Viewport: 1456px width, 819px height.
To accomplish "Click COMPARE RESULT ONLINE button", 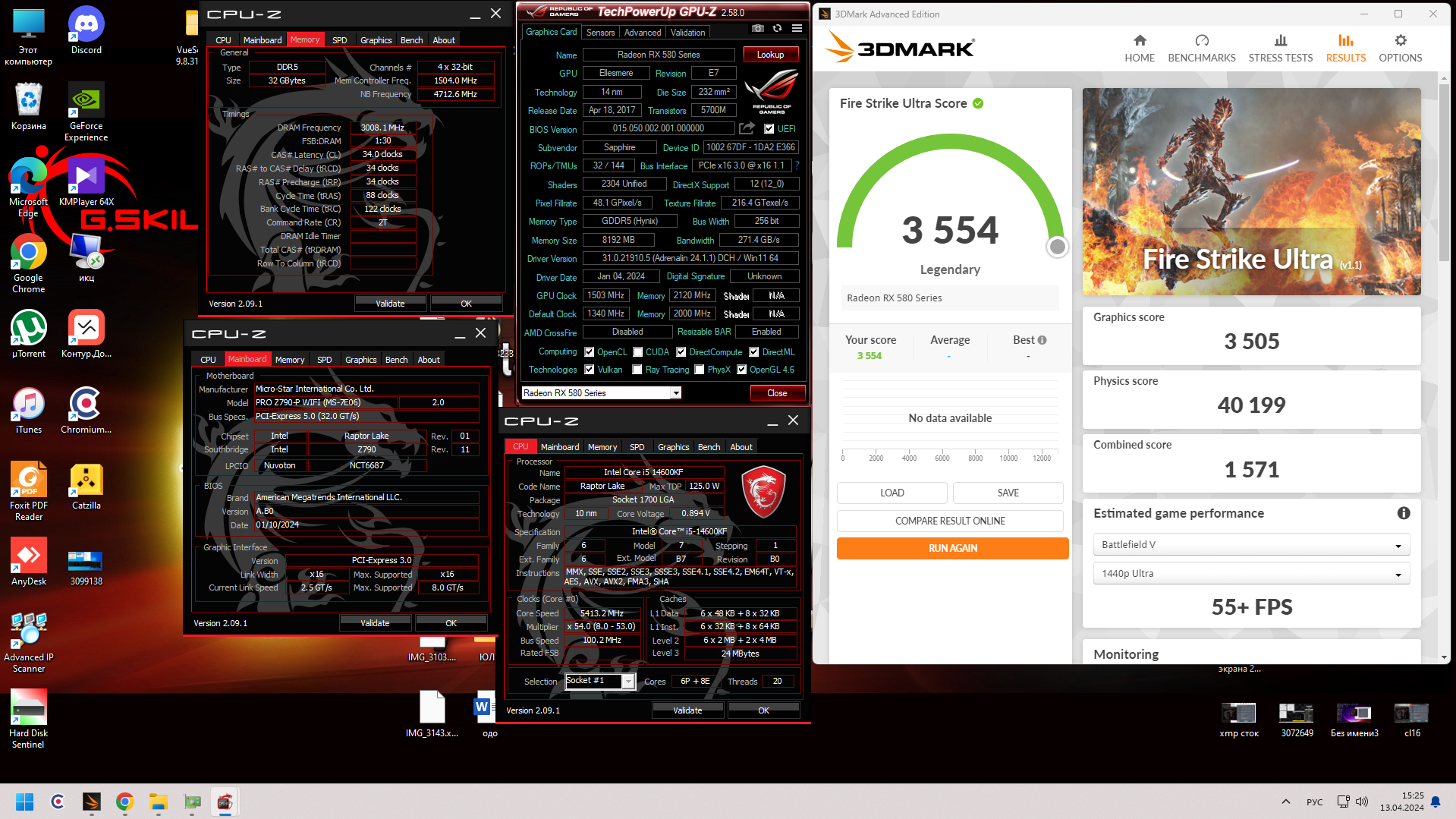I will pyautogui.click(x=950, y=521).
